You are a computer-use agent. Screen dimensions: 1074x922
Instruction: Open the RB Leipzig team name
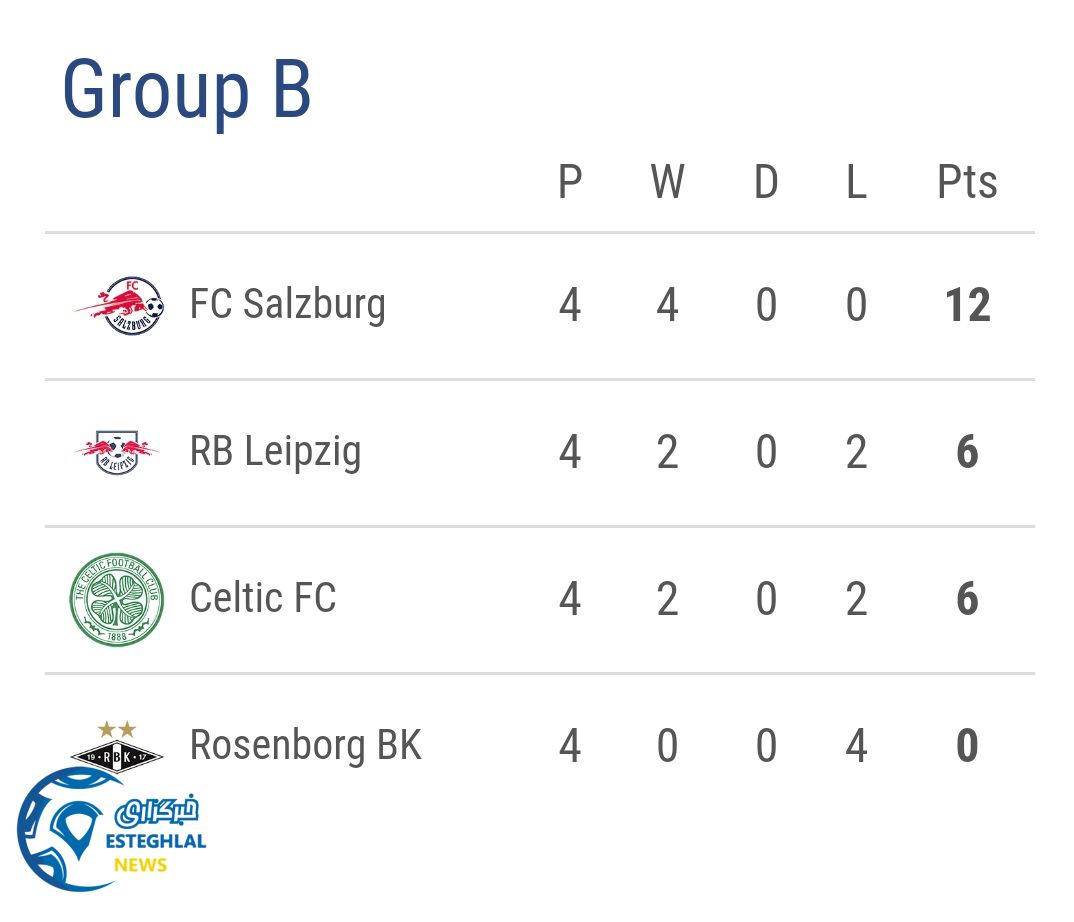[275, 452]
